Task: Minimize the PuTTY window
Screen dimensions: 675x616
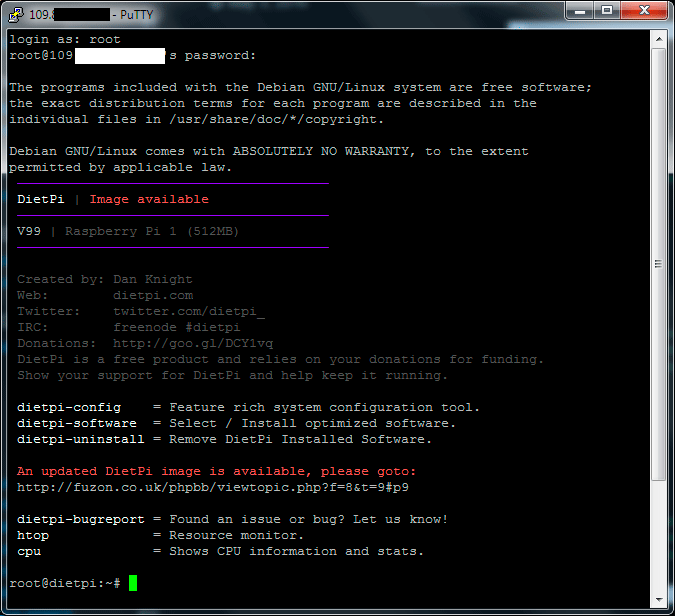Action: (x=580, y=11)
